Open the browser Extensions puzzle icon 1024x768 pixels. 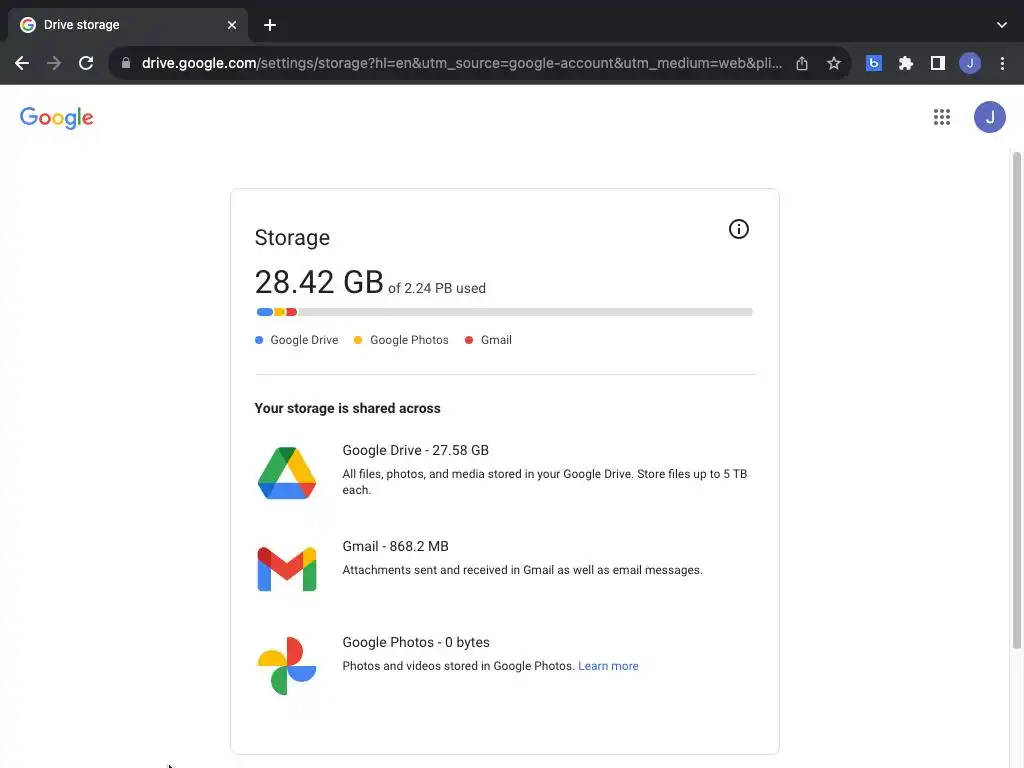click(906, 63)
